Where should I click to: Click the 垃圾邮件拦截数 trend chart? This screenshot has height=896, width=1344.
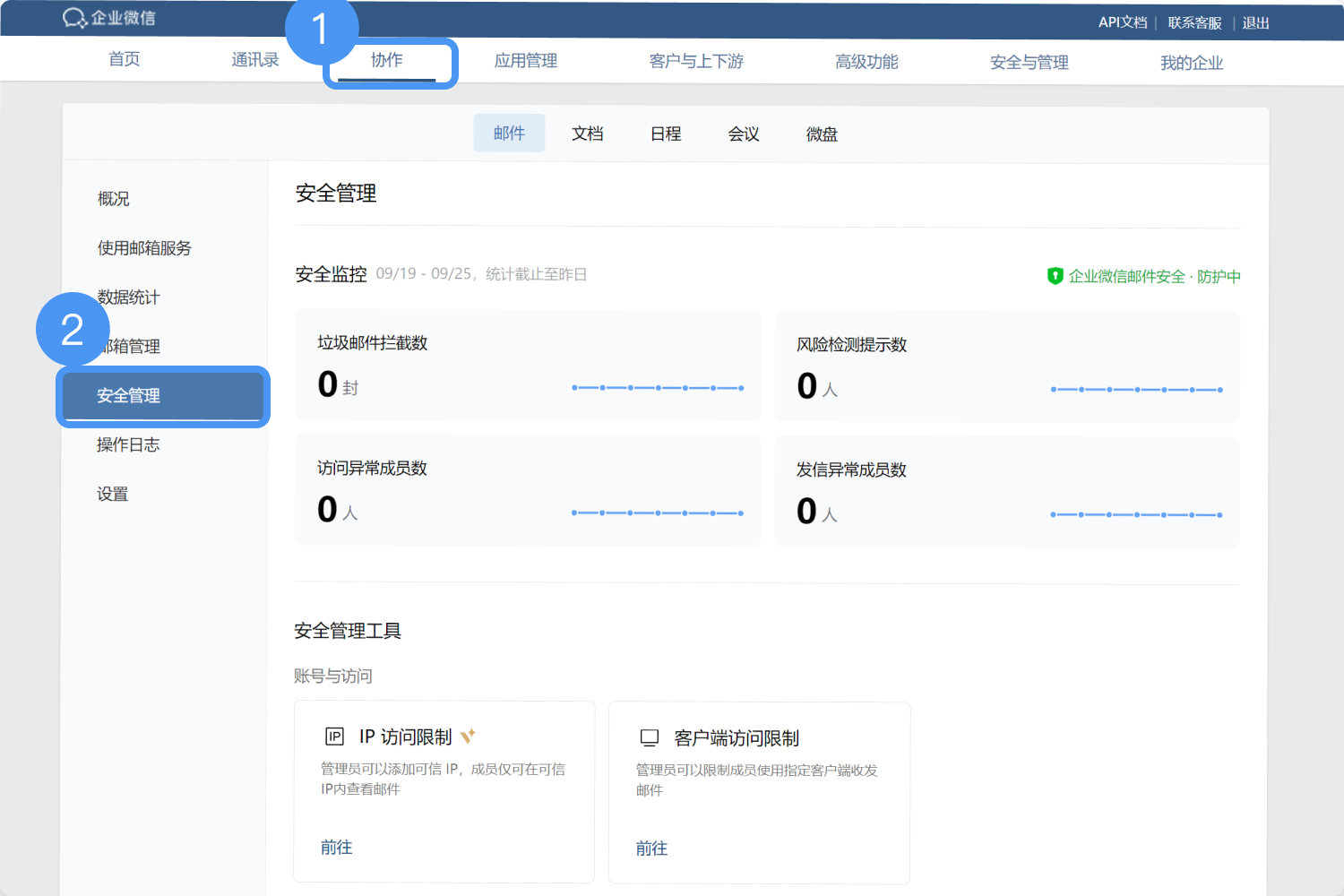(658, 388)
